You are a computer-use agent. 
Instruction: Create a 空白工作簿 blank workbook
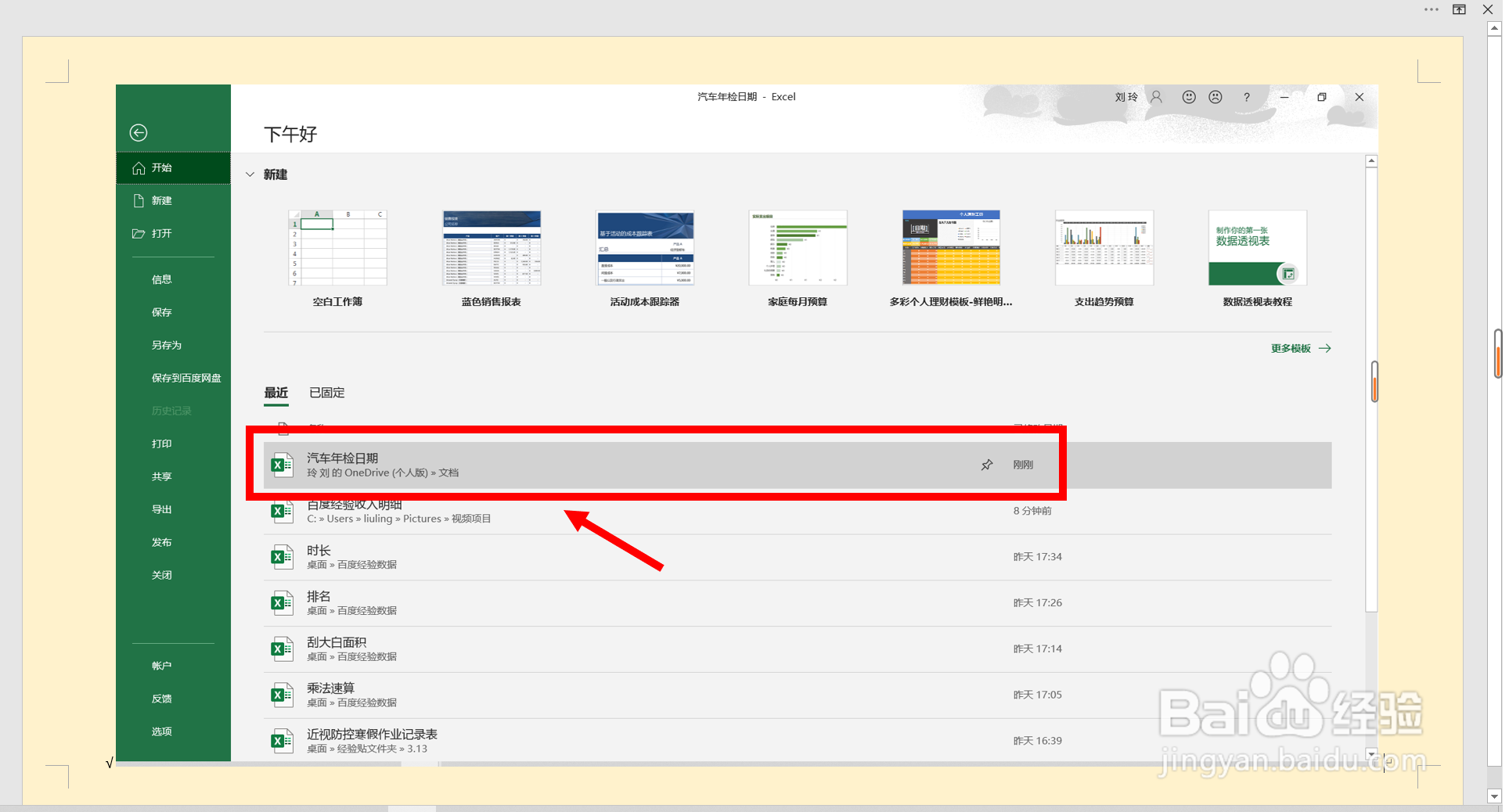tap(337, 258)
